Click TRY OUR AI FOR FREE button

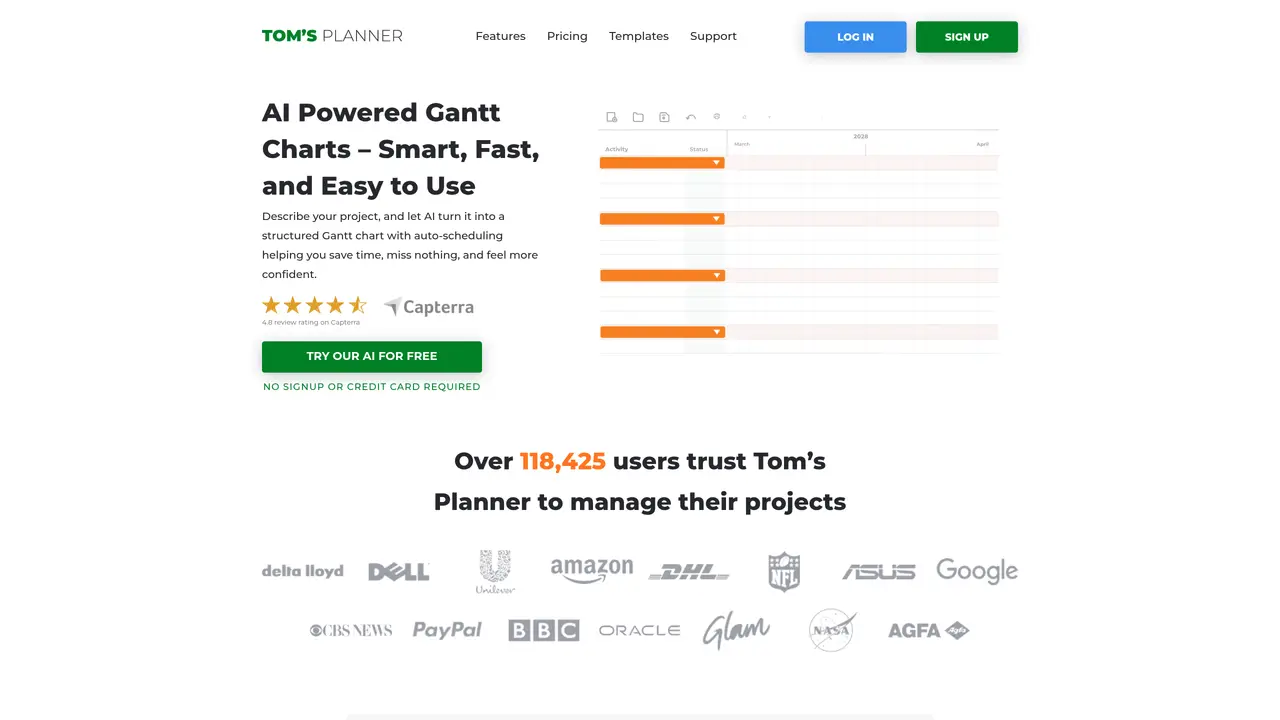point(372,356)
